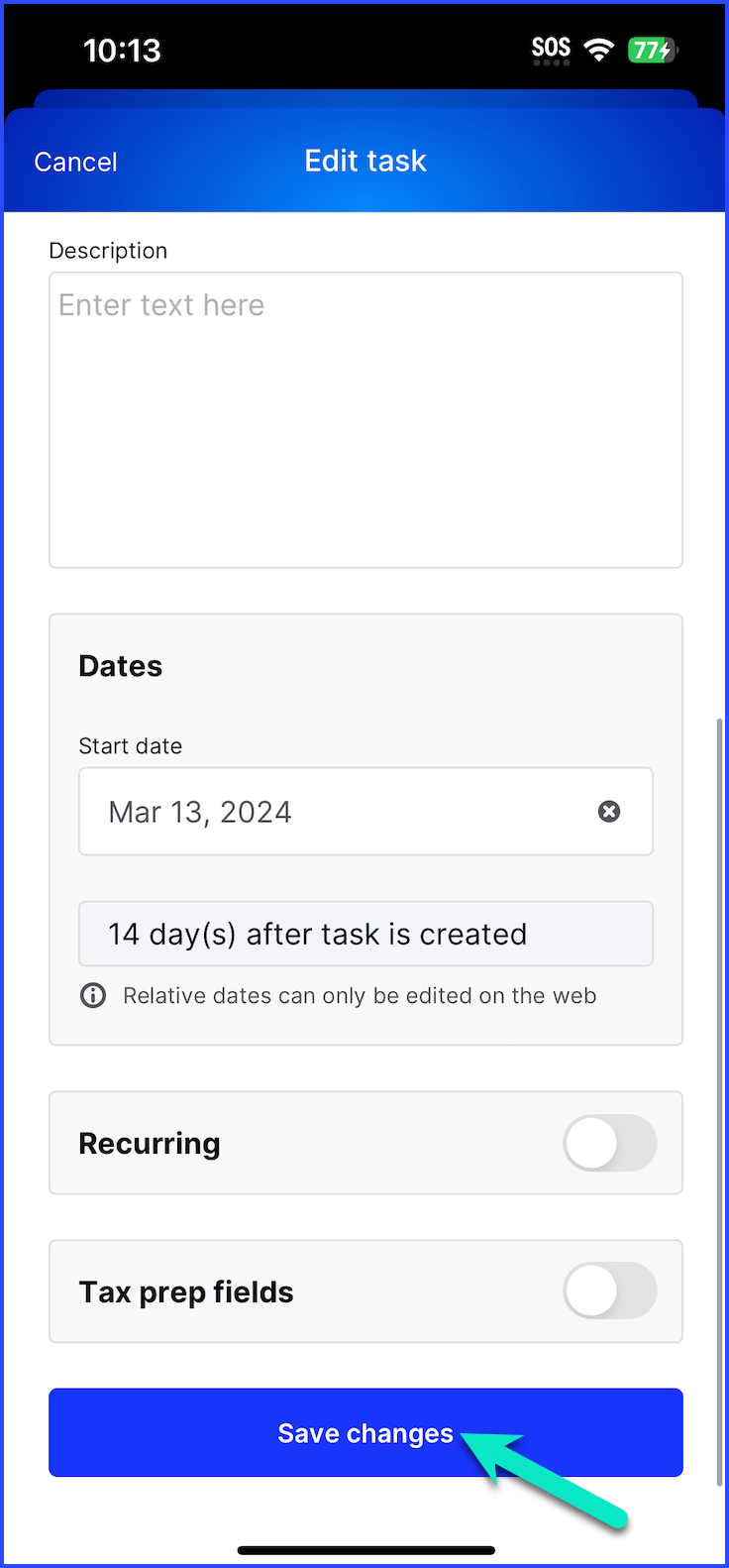Cancel editing the task
Image resolution: width=729 pixels, height=1568 pixels.
point(75,162)
